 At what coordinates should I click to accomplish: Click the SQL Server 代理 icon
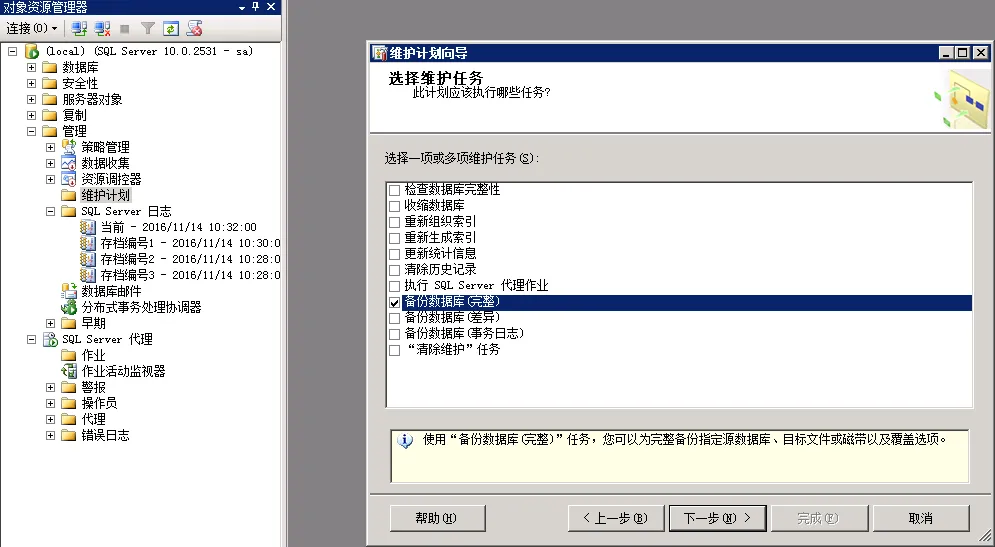49,339
